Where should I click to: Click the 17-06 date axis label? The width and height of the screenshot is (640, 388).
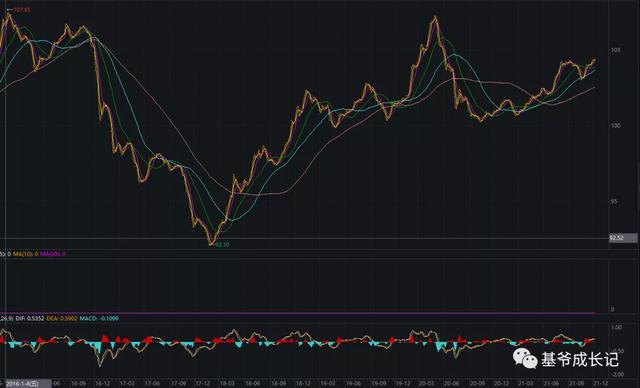coord(152,384)
